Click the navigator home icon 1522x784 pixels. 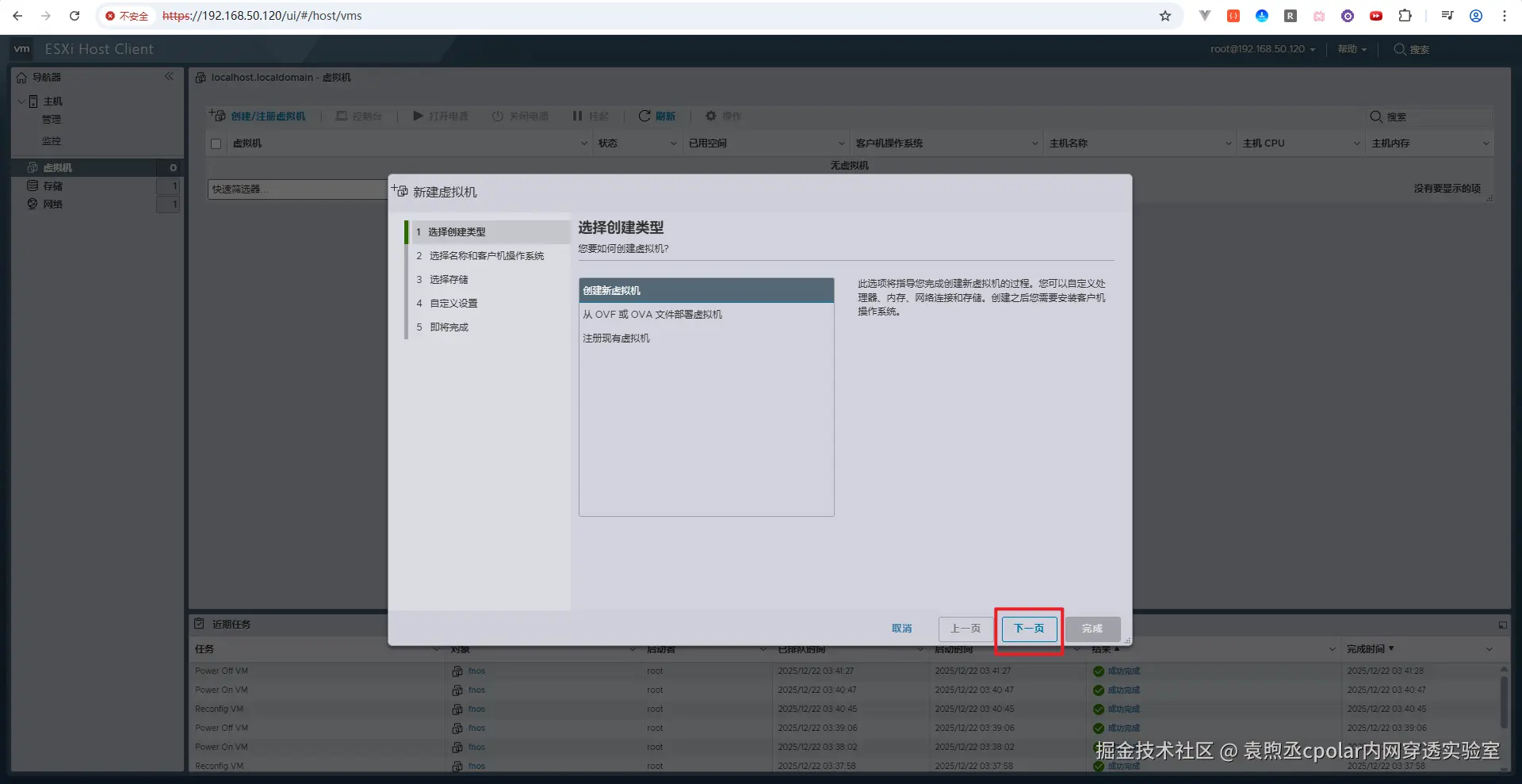(21, 78)
